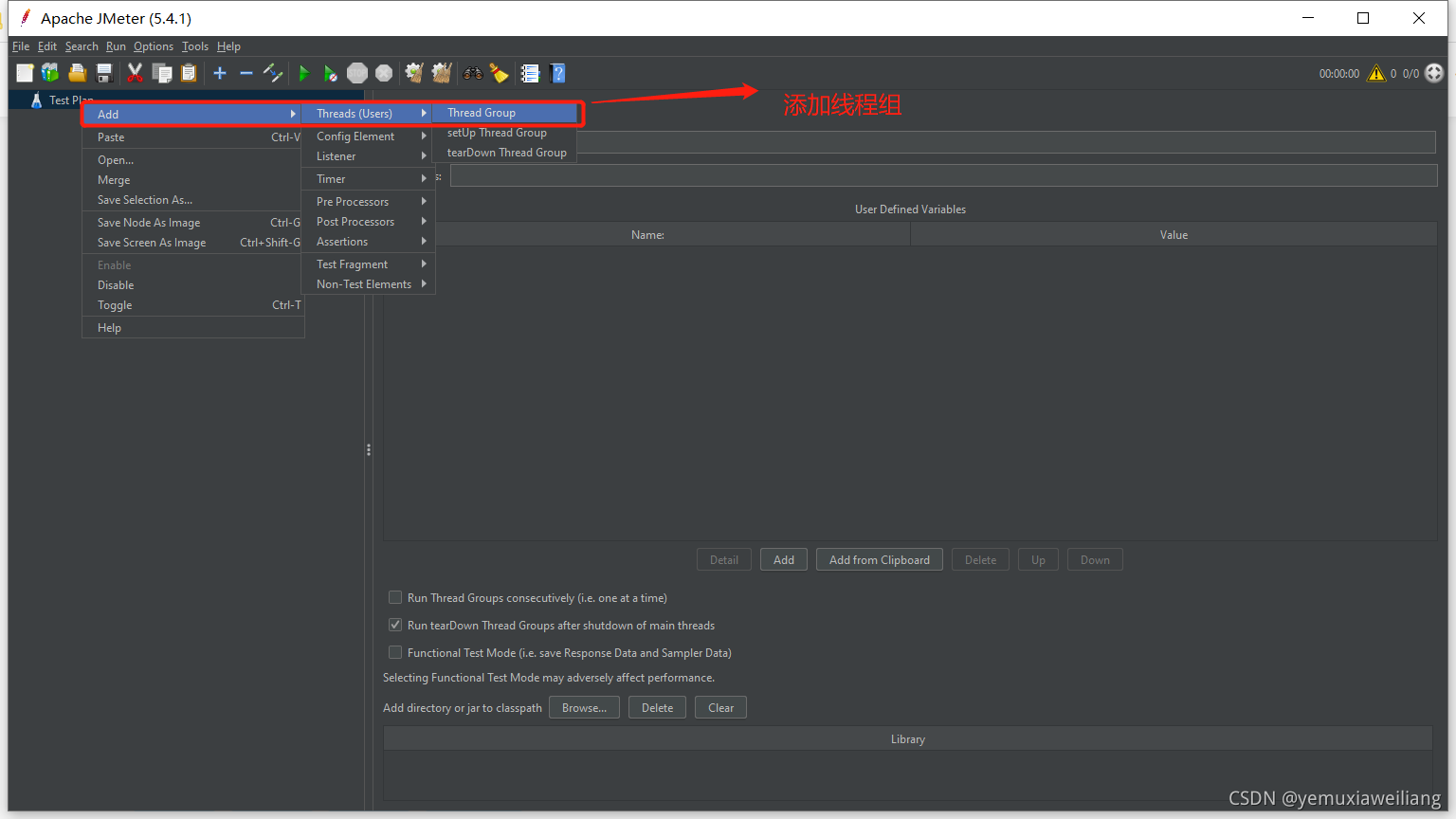
Task: Open the Tools menu
Action: point(195,46)
